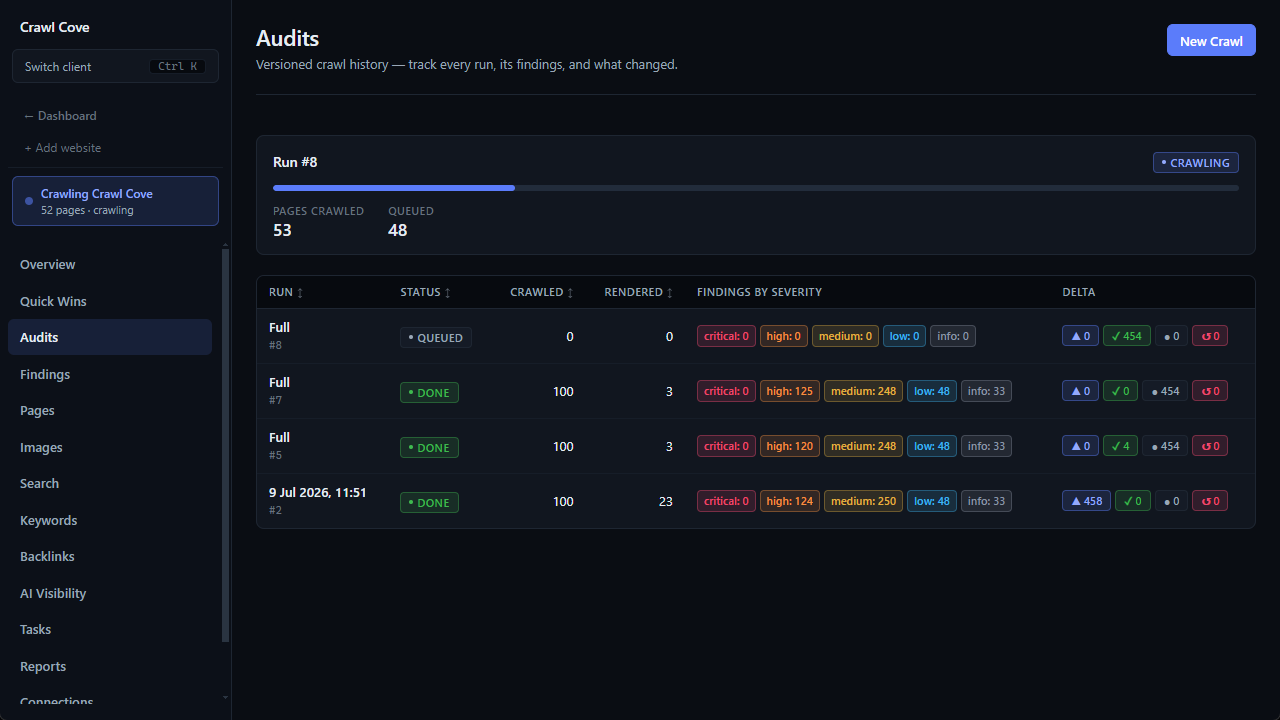Click the medium: 250 severity chip

pyautogui.click(x=863, y=501)
